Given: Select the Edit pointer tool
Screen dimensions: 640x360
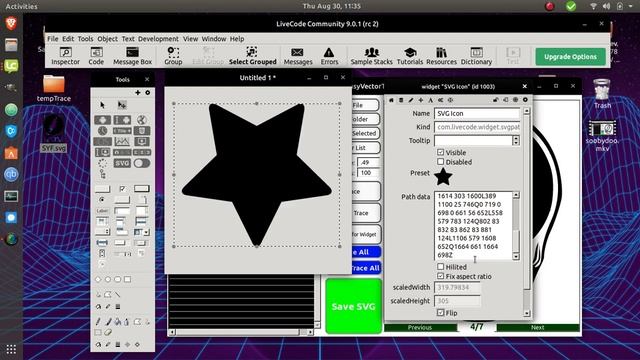Looking at the screenshot, I should (122, 105).
